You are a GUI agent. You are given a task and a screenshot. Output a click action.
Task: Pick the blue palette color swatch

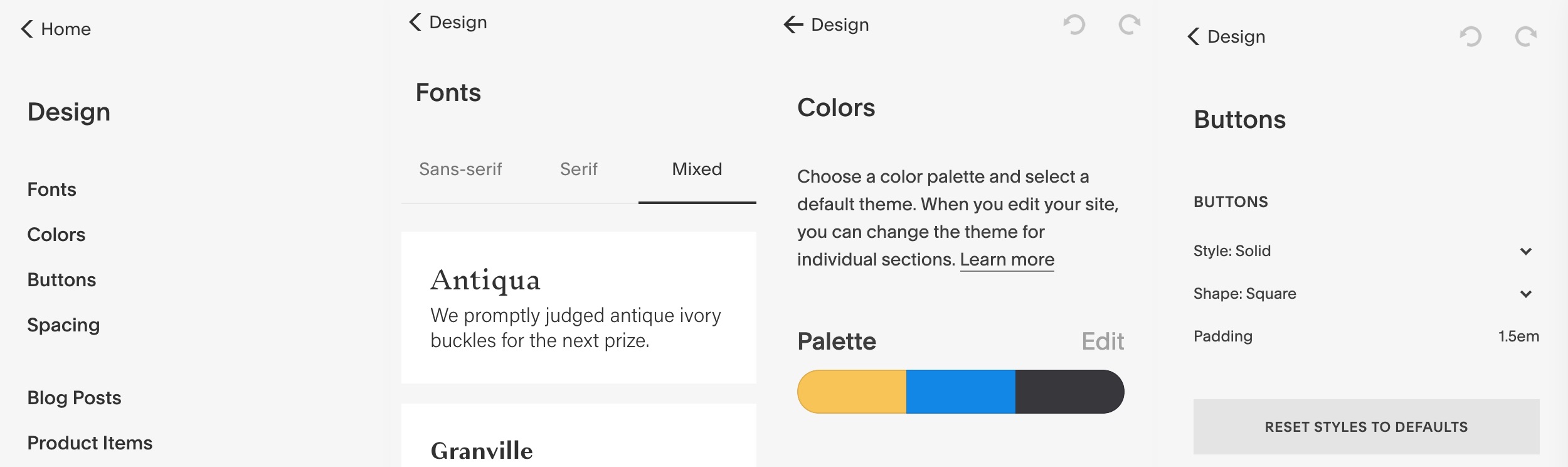tap(960, 392)
